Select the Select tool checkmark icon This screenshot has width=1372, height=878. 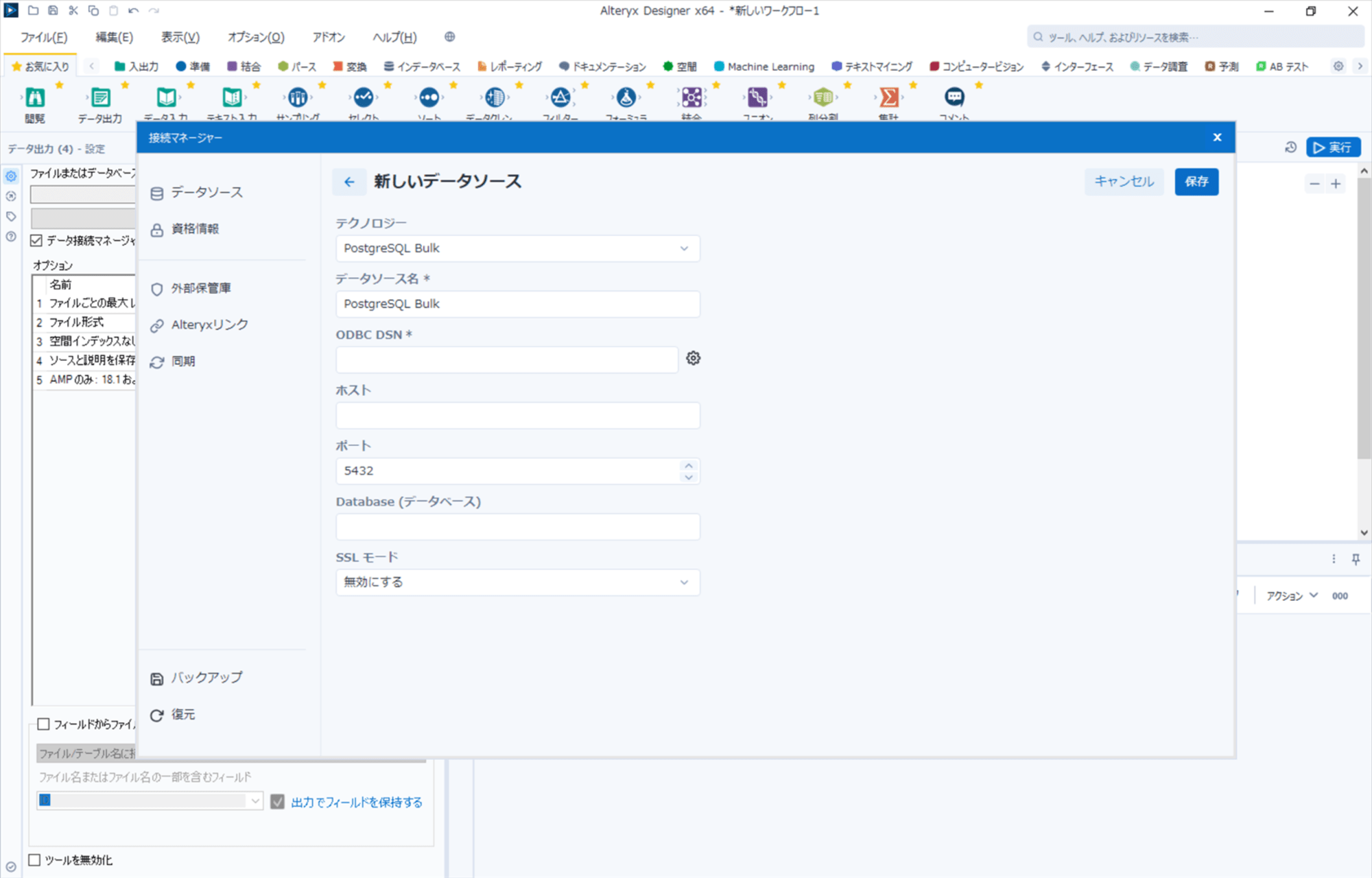coord(364,97)
